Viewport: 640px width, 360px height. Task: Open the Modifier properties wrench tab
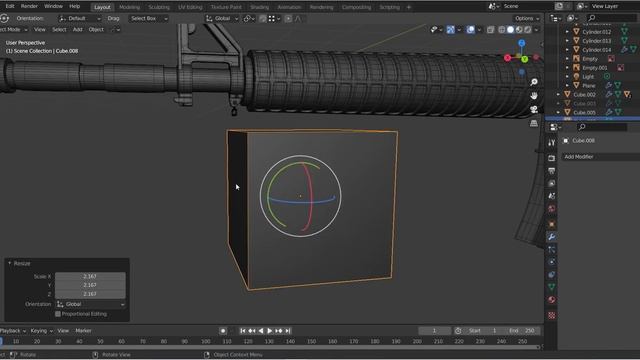point(551,237)
